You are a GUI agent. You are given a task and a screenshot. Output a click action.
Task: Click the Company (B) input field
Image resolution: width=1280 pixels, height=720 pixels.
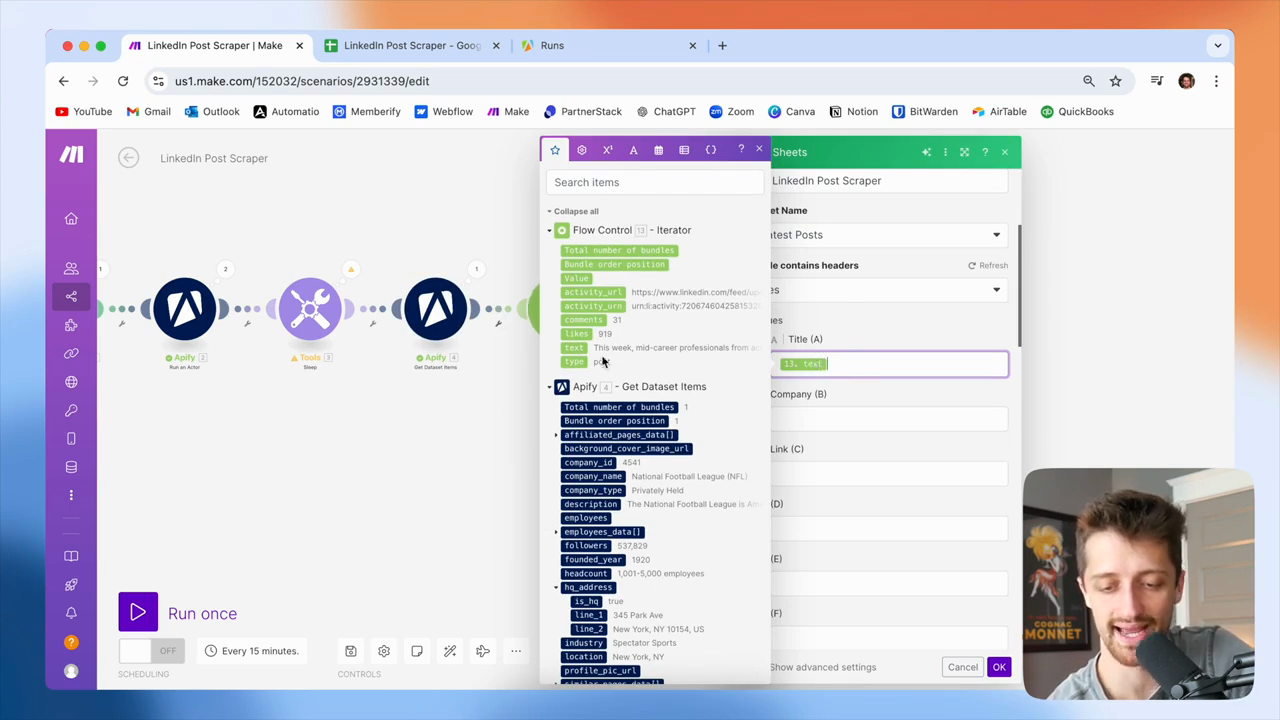(889, 419)
